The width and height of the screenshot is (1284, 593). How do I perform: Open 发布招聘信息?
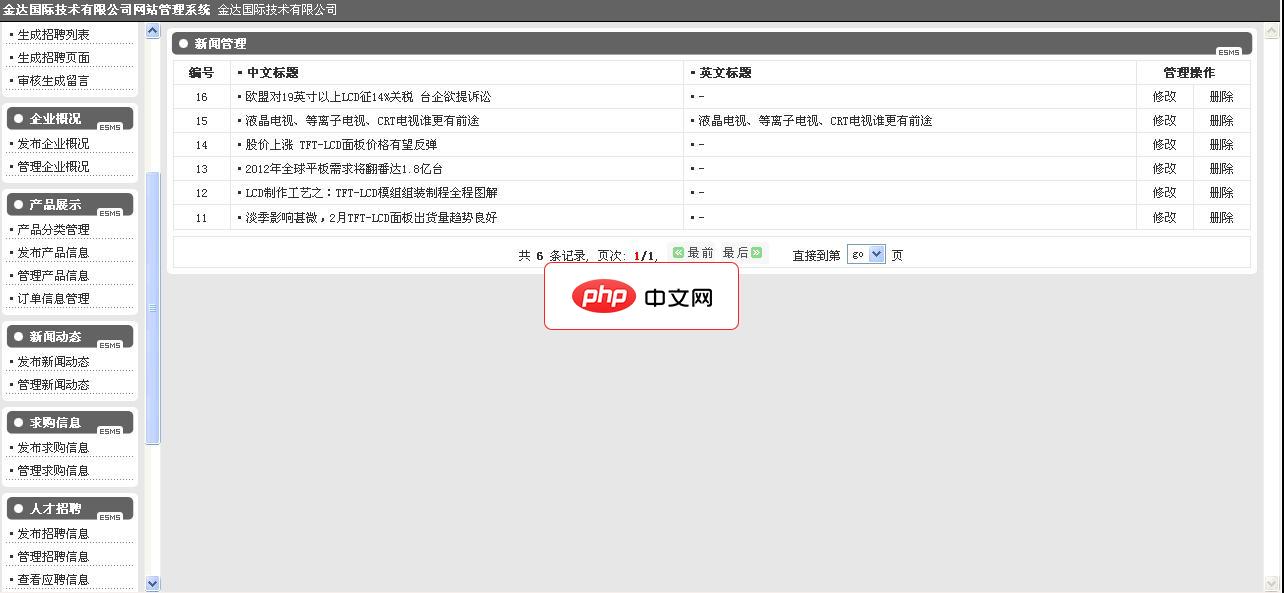click(53, 534)
